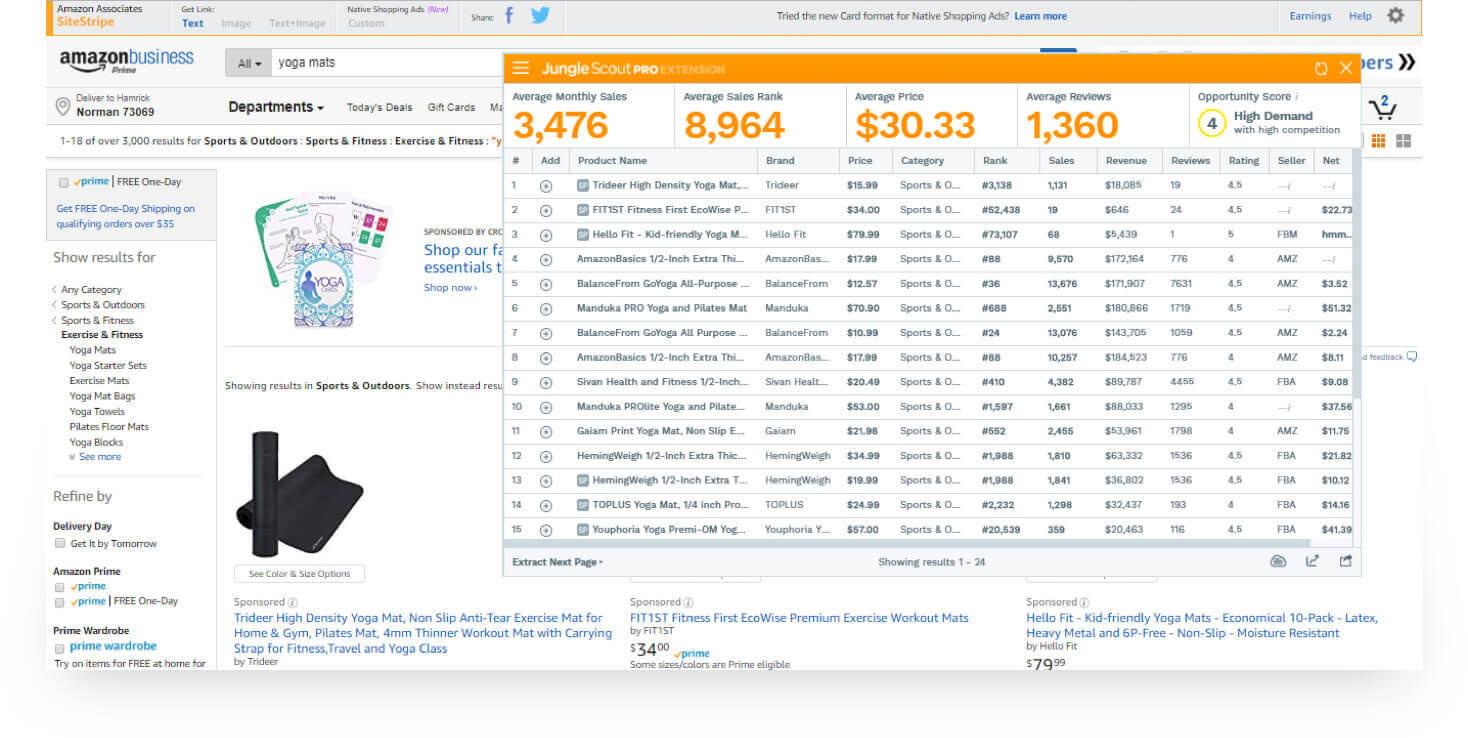
Task: Add the Sivan Health and Fitness product
Action: point(546,382)
